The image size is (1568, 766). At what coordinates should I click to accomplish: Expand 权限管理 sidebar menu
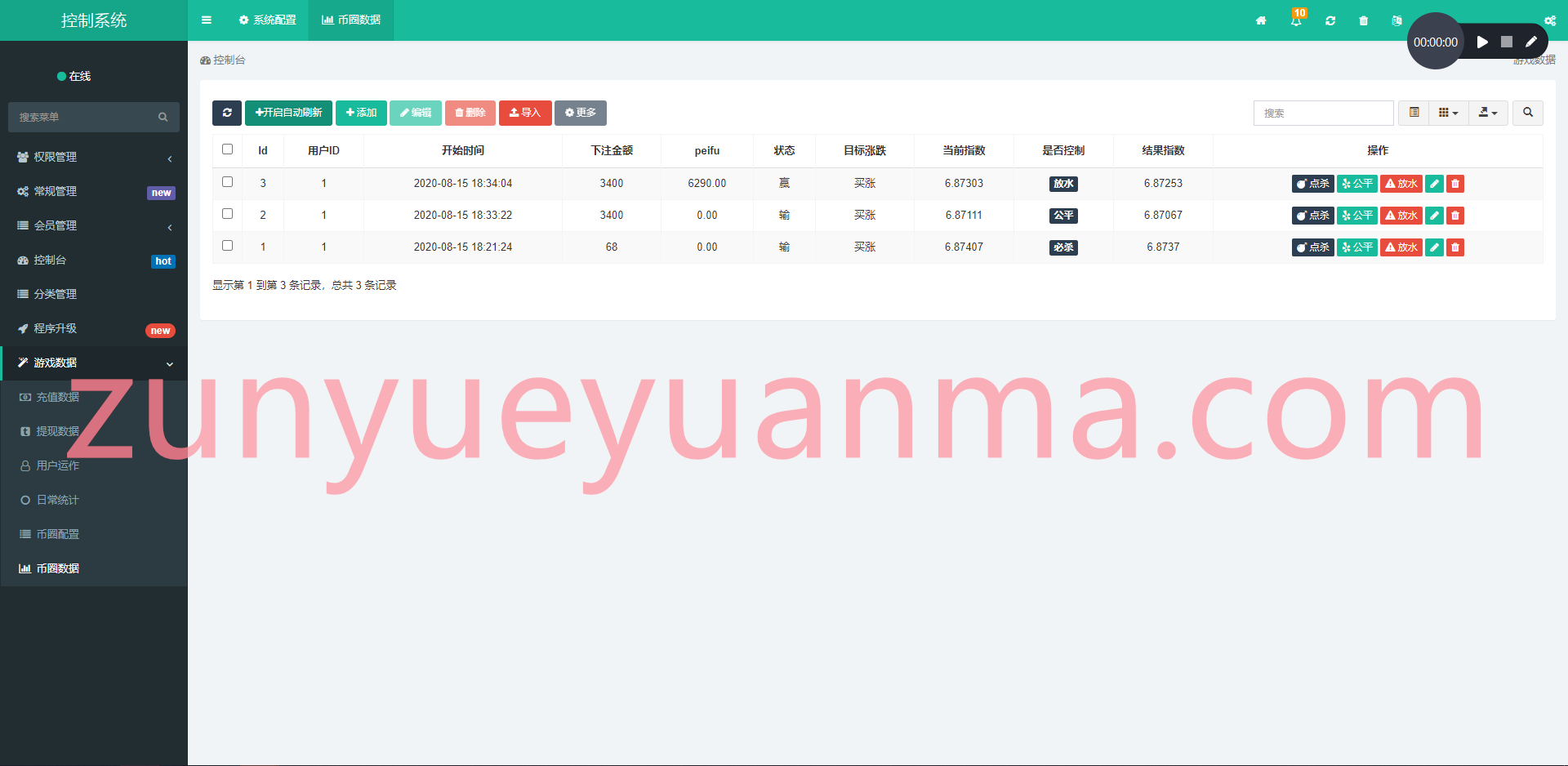(94, 157)
